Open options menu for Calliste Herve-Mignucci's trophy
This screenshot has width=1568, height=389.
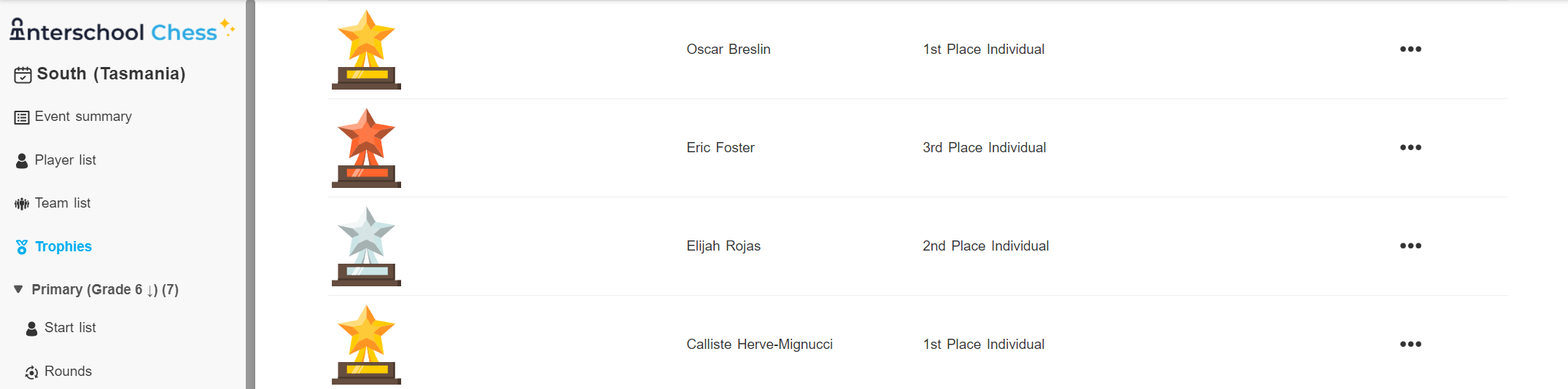(x=1410, y=344)
